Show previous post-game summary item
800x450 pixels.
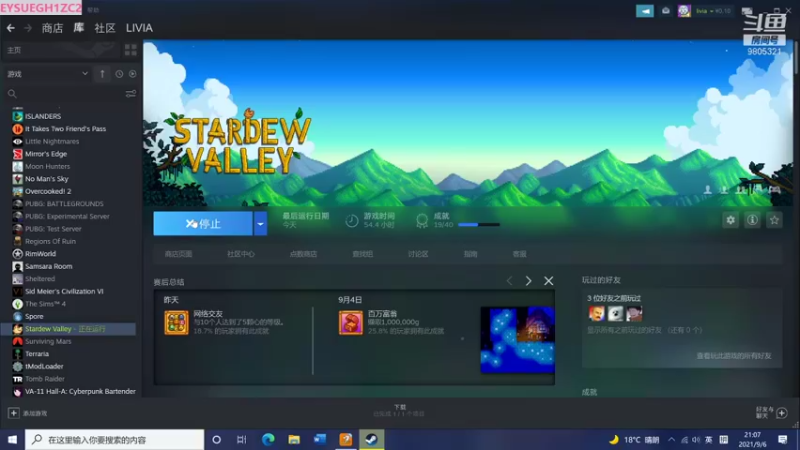point(509,281)
